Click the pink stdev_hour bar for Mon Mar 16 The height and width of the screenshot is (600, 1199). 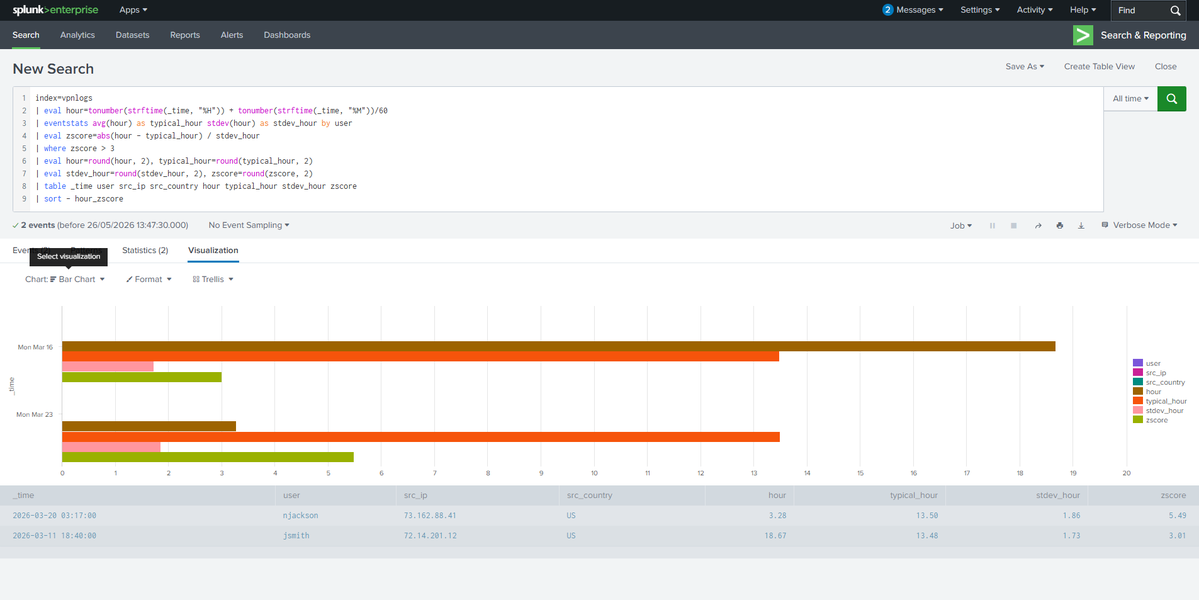pyautogui.click(x=108, y=367)
